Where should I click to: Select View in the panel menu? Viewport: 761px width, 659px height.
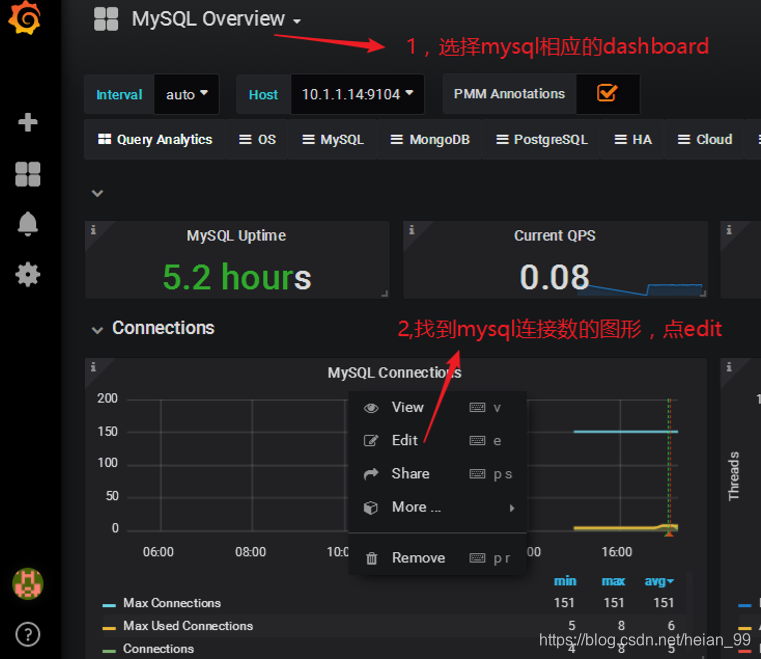(437, 408)
